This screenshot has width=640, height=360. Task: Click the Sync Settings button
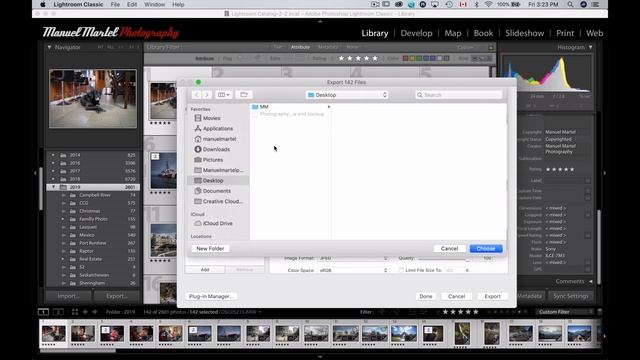click(571, 296)
